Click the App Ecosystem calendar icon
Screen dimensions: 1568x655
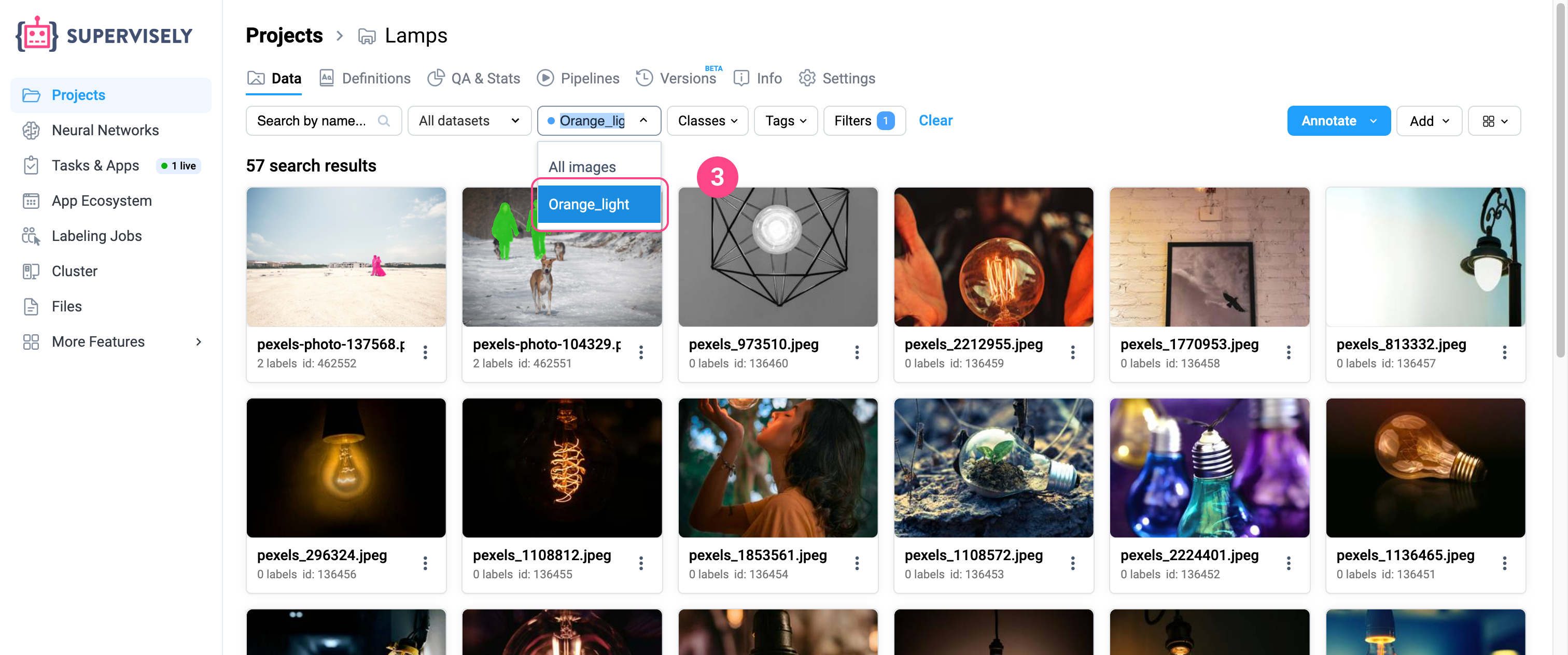tap(31, 201)
